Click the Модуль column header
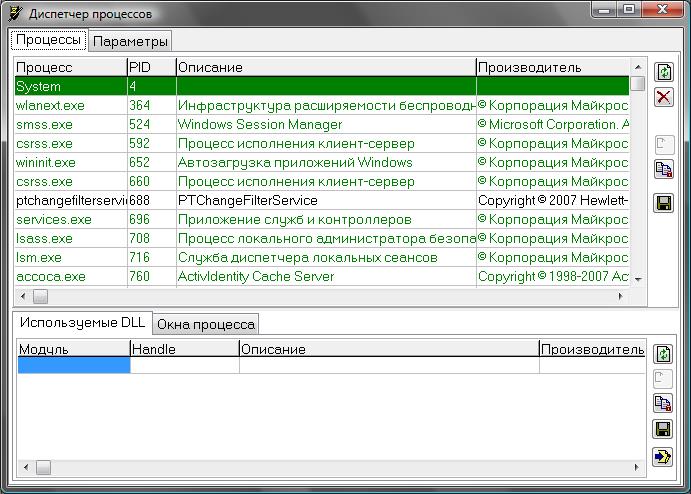 (x=74, y=349)
